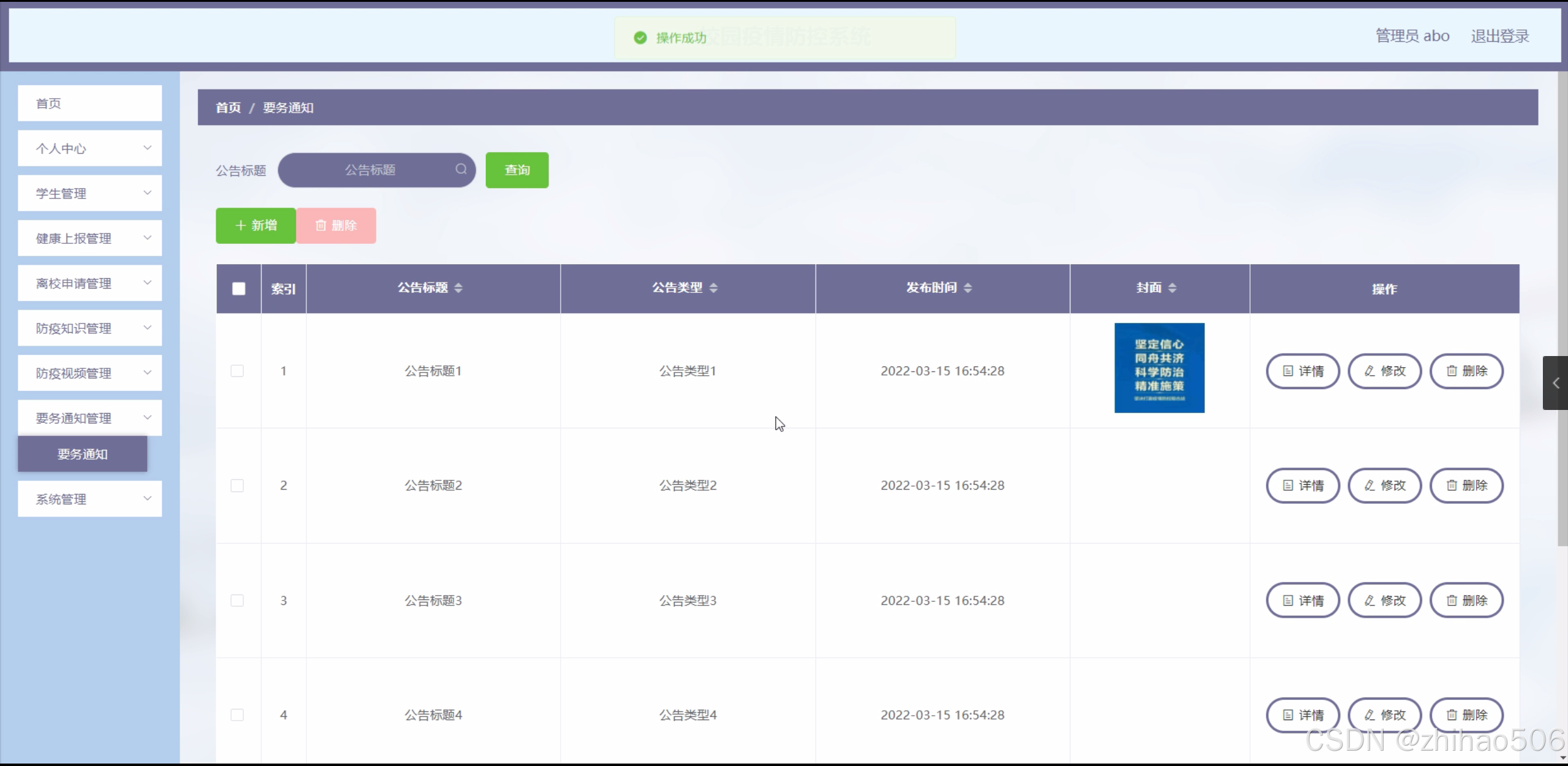The height and width of the screenshot is (766, 1568).
Task: Open 首页 in the sidebar
Action: click(89, 104)
